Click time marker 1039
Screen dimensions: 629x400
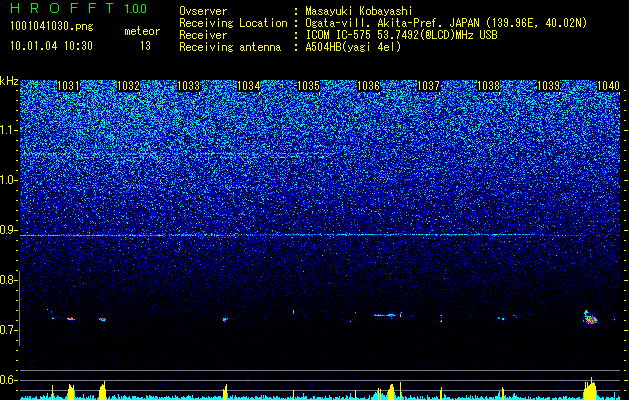(x=548, y=86)
